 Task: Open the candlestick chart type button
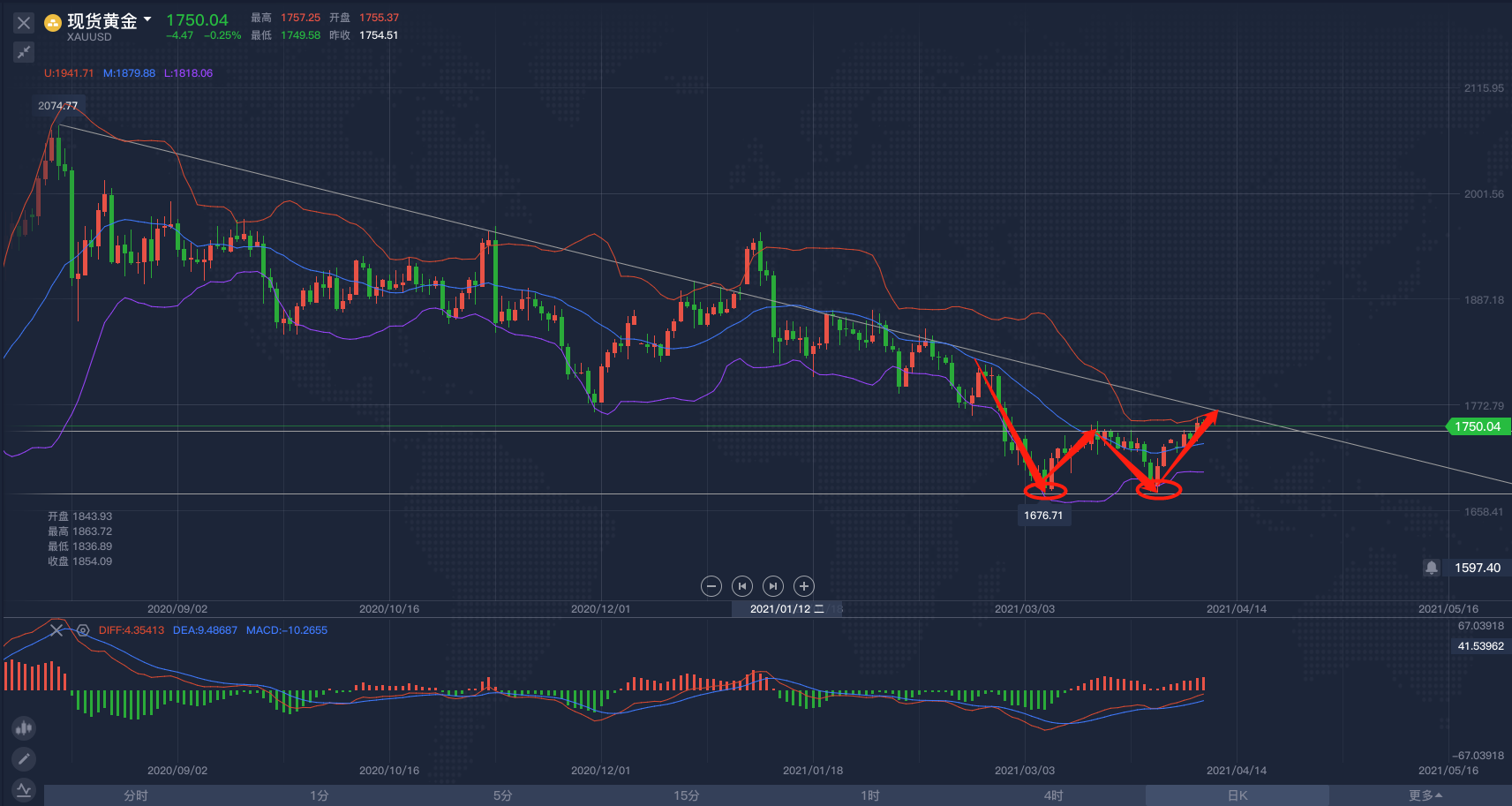[x=24, y=728]
